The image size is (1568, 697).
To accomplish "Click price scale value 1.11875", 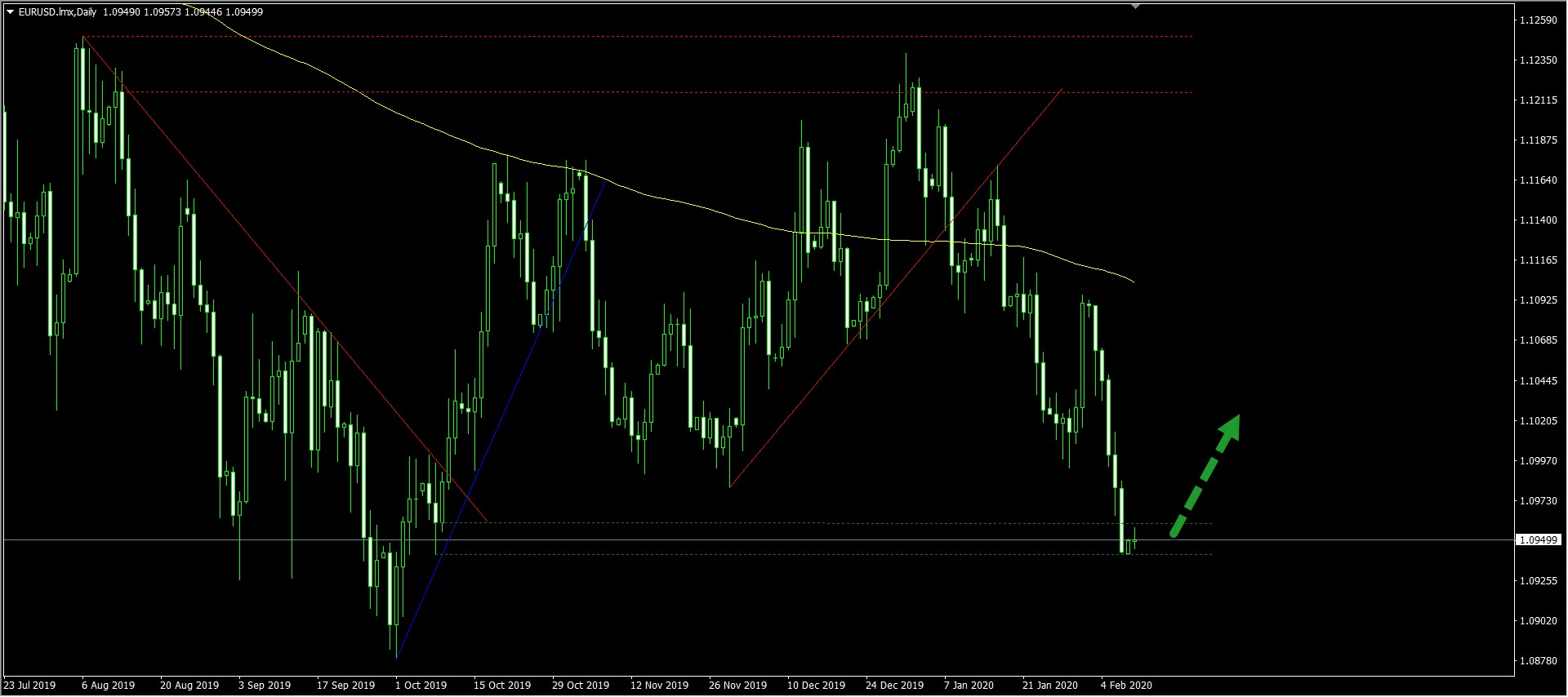I will tap(1539, 140).
